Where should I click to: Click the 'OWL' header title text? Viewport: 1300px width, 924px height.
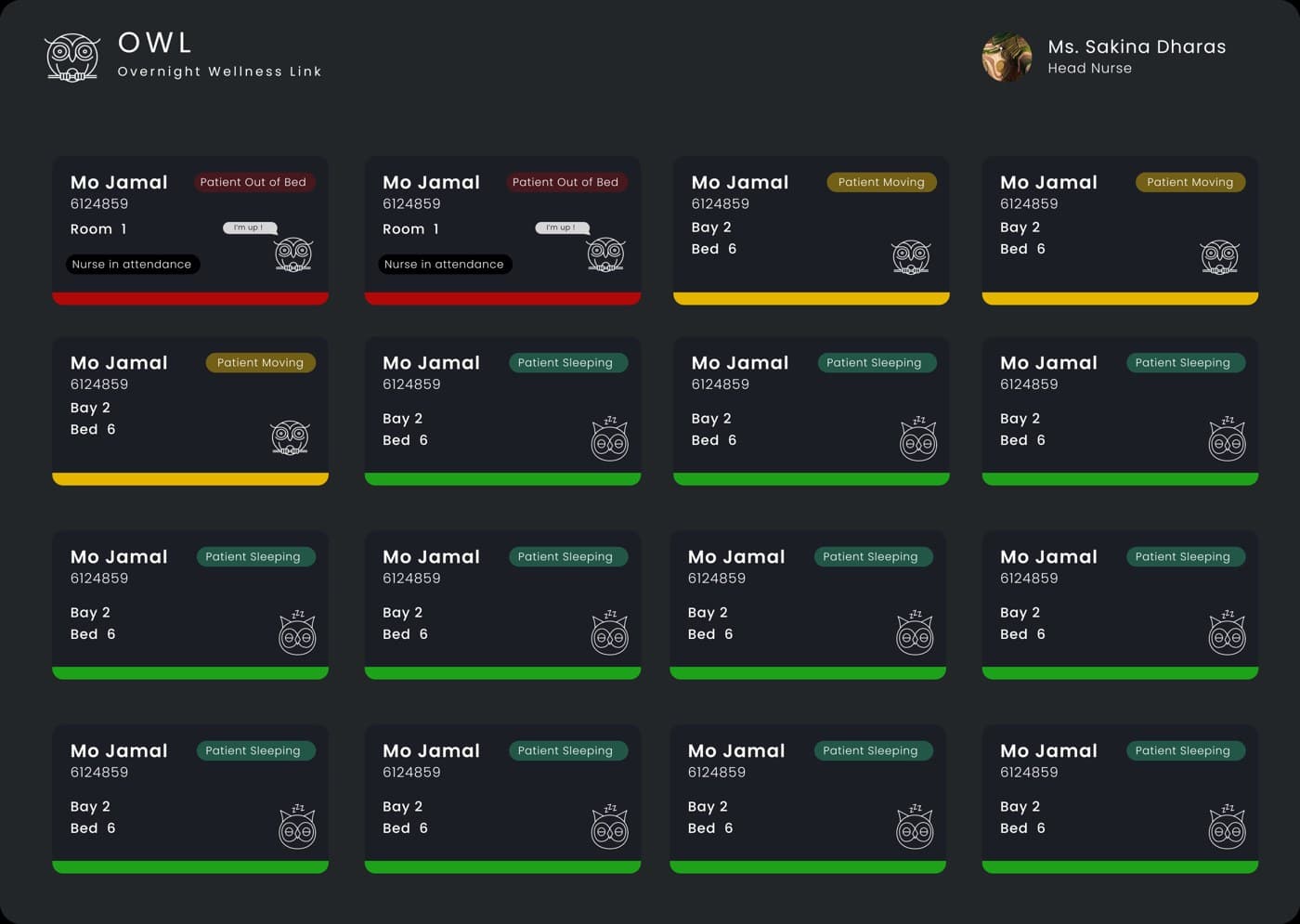[155, 43]
